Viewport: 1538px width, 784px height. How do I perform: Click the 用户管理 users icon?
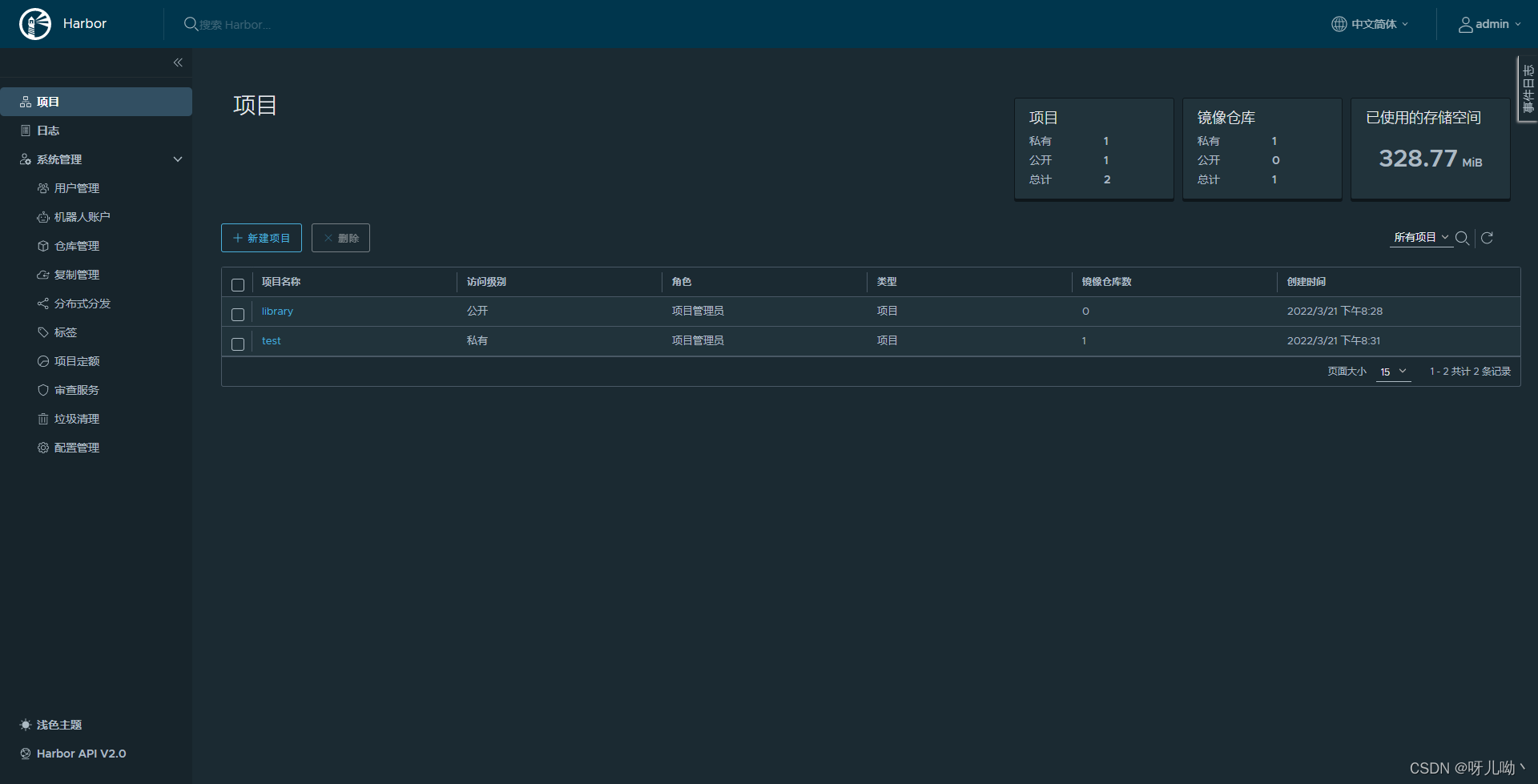point(43,188)
